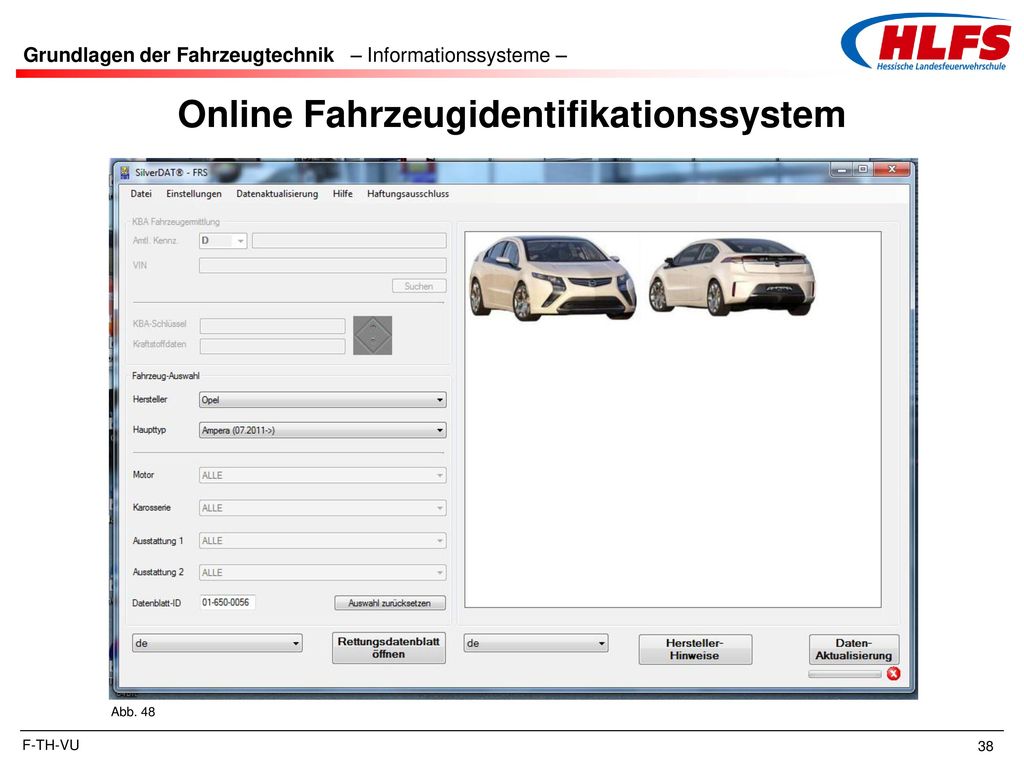Click the Kraftstoffdaten input field

272,345
